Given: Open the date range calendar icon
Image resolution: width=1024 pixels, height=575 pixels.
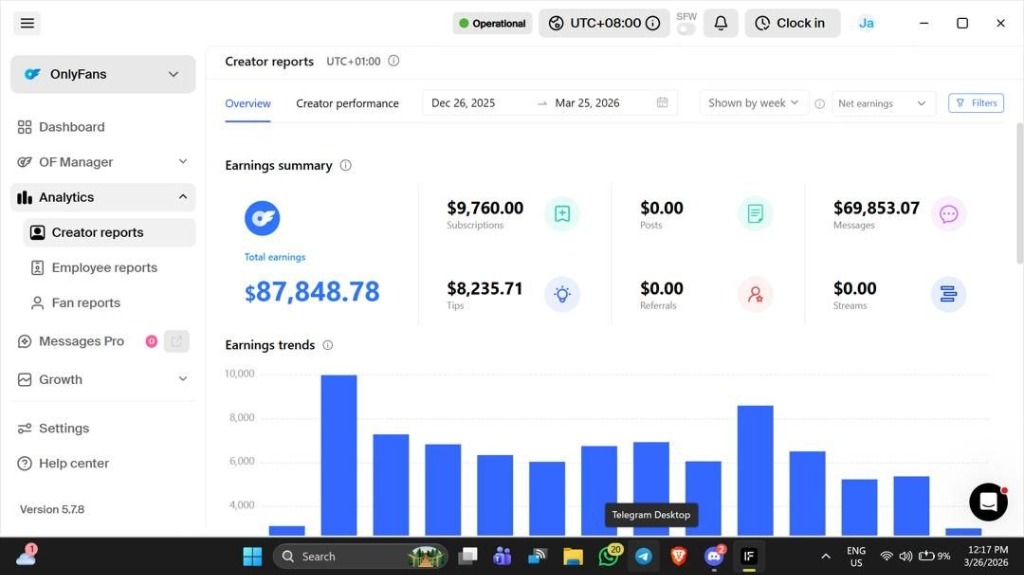Looking at the screenshot, I should [x=662, y=103].
